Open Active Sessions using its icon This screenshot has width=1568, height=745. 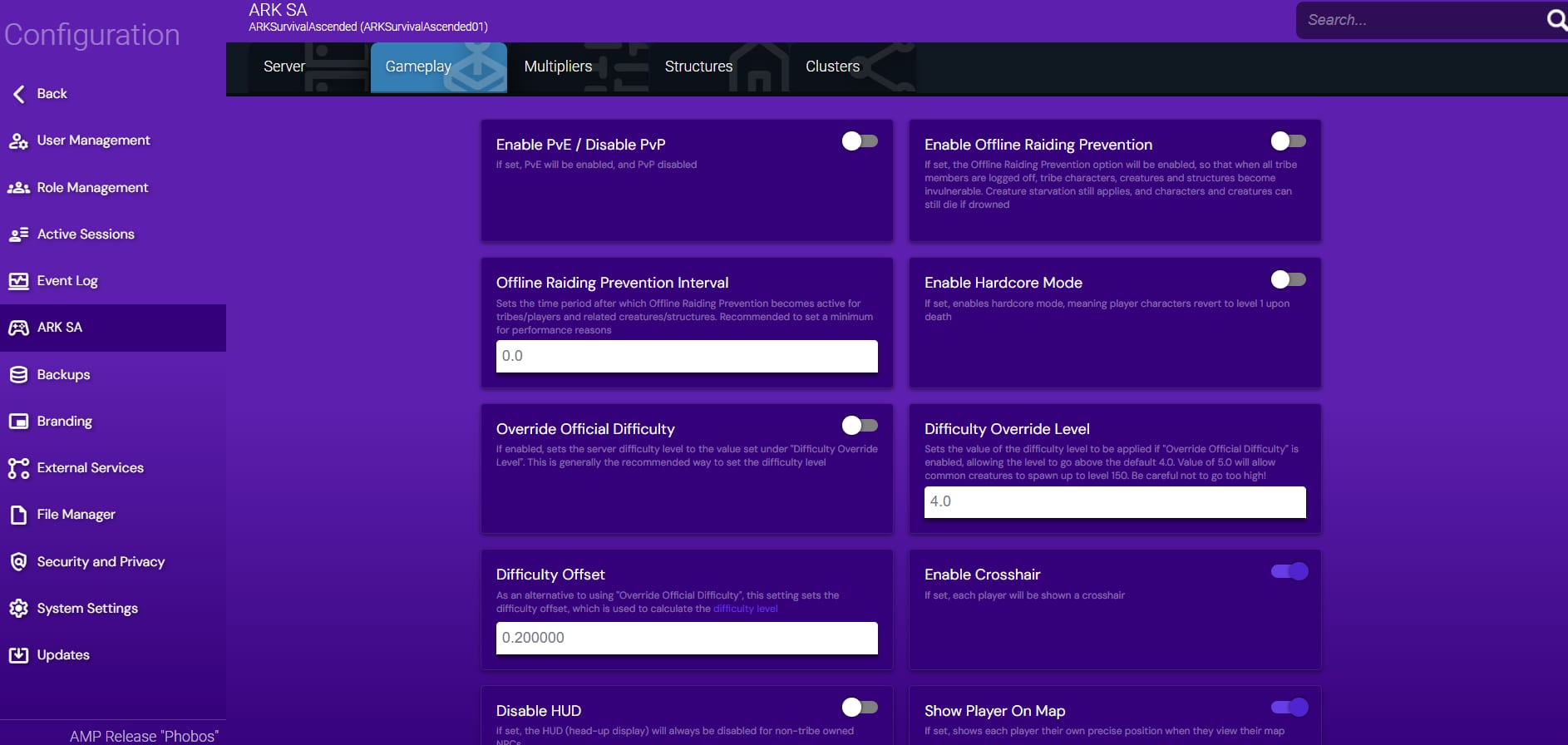[x=18, y=234]
